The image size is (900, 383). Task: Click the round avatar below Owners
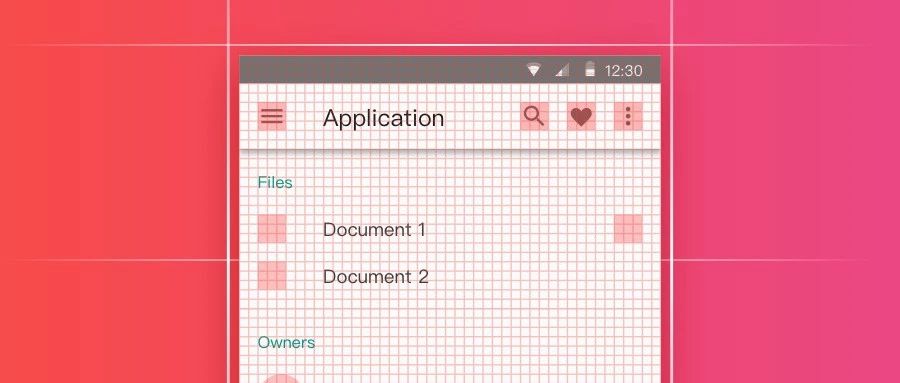(x=281, y=378)
